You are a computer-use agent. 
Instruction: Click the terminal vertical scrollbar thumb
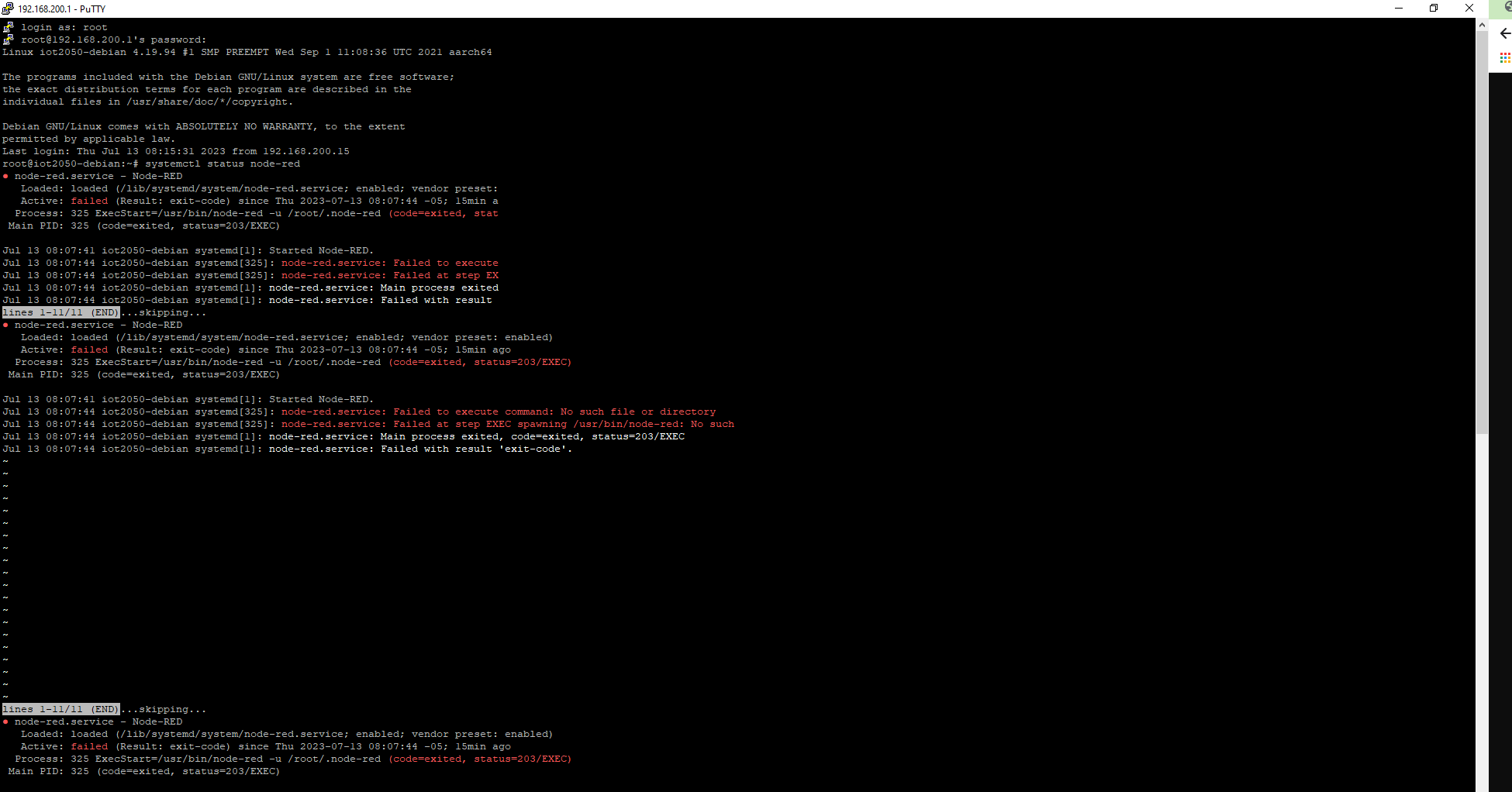click(1482, 232)
